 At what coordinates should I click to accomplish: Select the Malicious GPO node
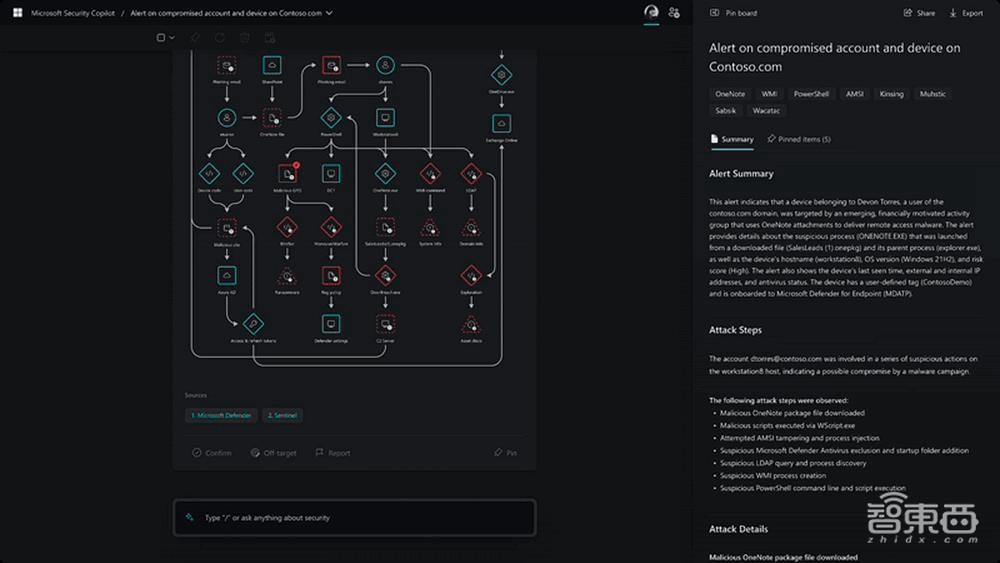[288, 173]
